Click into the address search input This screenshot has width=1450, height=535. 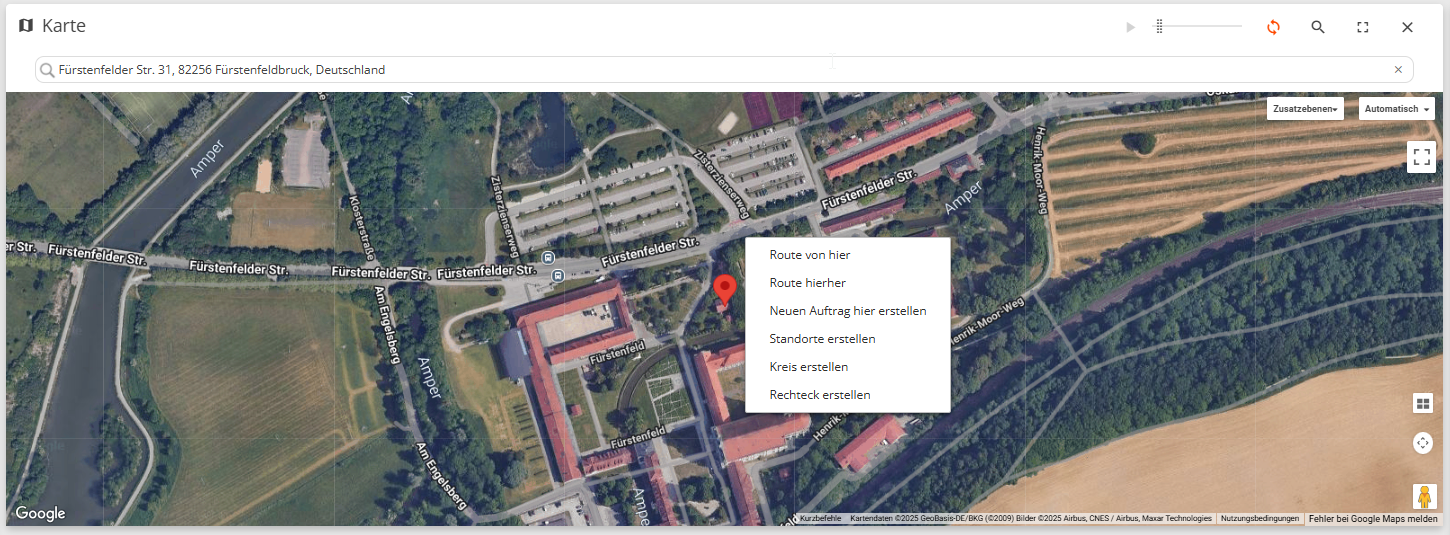700,70
